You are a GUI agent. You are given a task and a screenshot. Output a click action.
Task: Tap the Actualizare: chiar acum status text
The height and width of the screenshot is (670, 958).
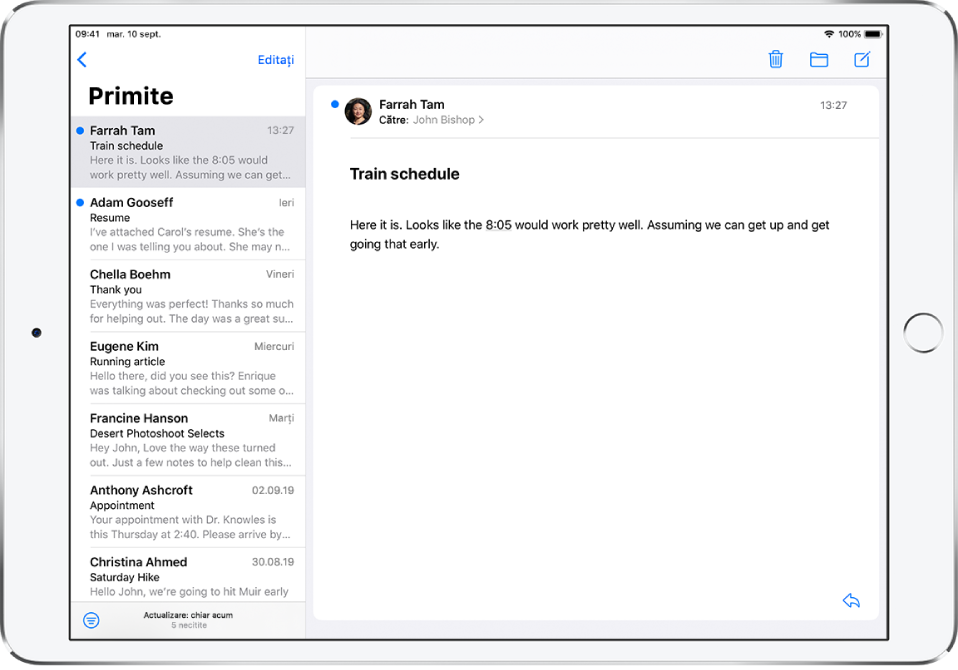(188, 615)
